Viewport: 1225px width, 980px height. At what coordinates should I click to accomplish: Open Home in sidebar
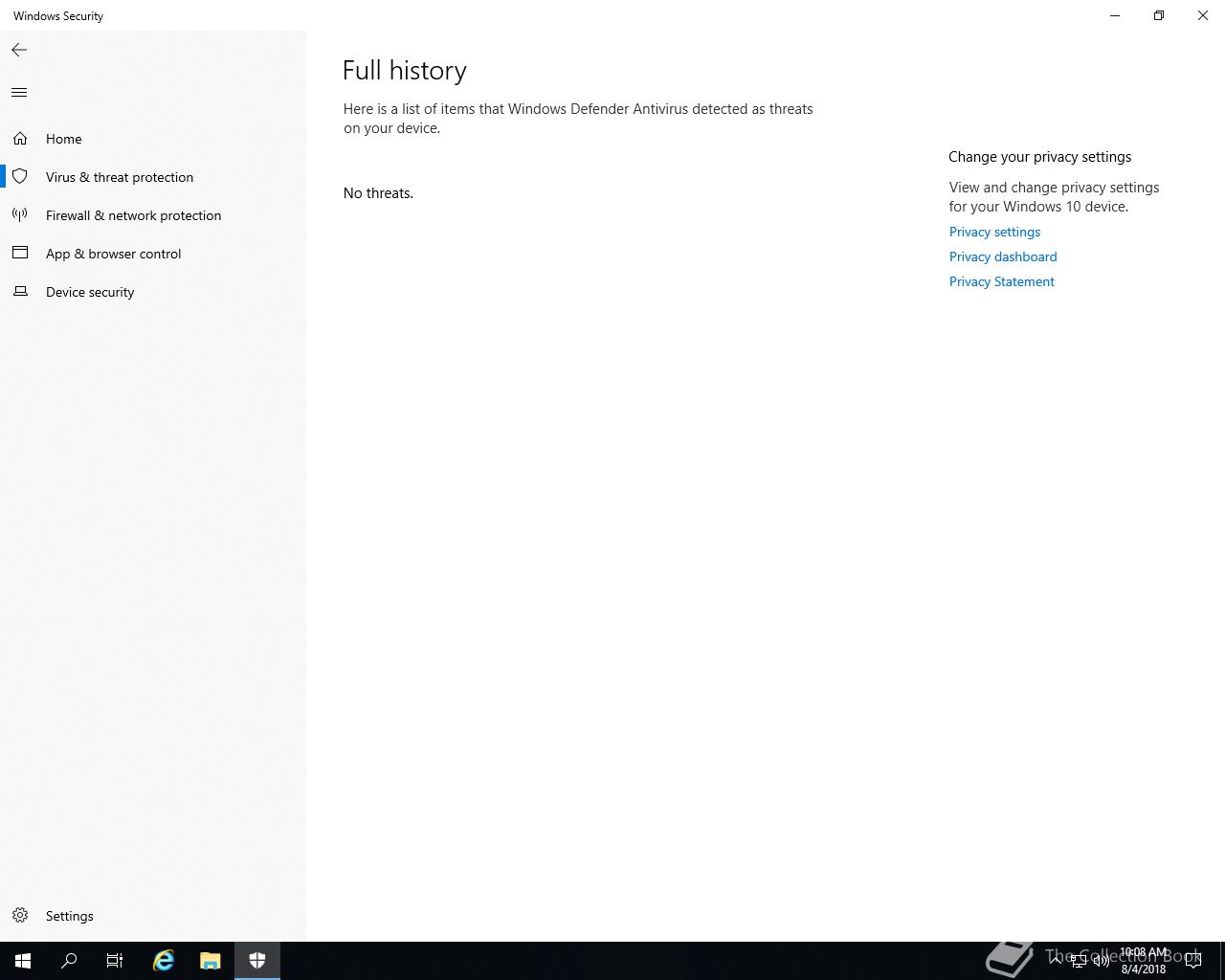(x=153, y=139)
